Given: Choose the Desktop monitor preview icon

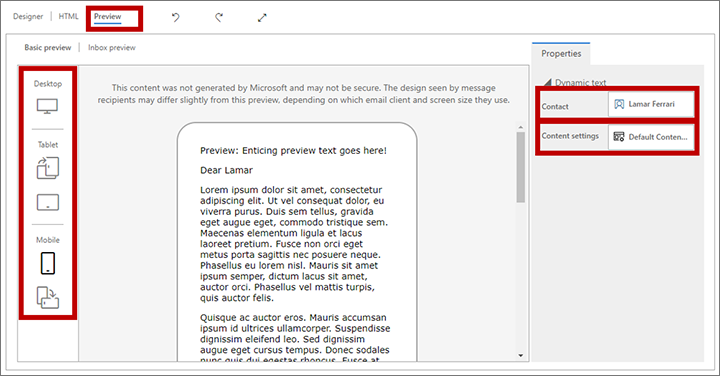Looking at the screenshot, I should [47, 107].
